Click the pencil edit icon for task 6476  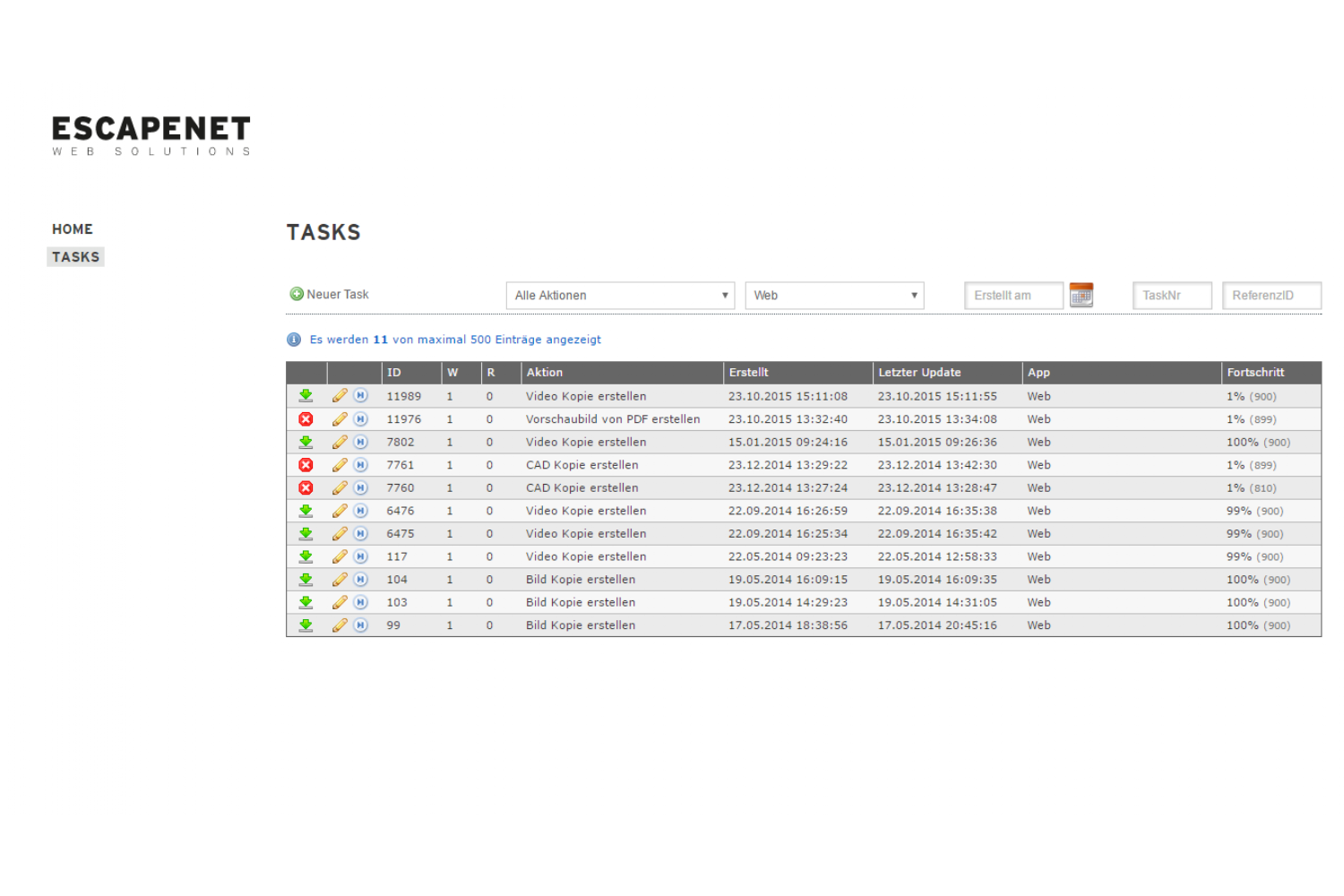pyautogui.click(x=340, y=511)
